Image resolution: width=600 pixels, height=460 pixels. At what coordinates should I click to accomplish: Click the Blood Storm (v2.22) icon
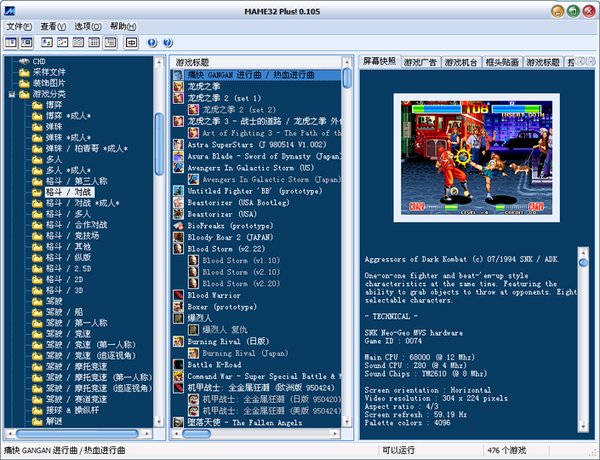[178, 249]
